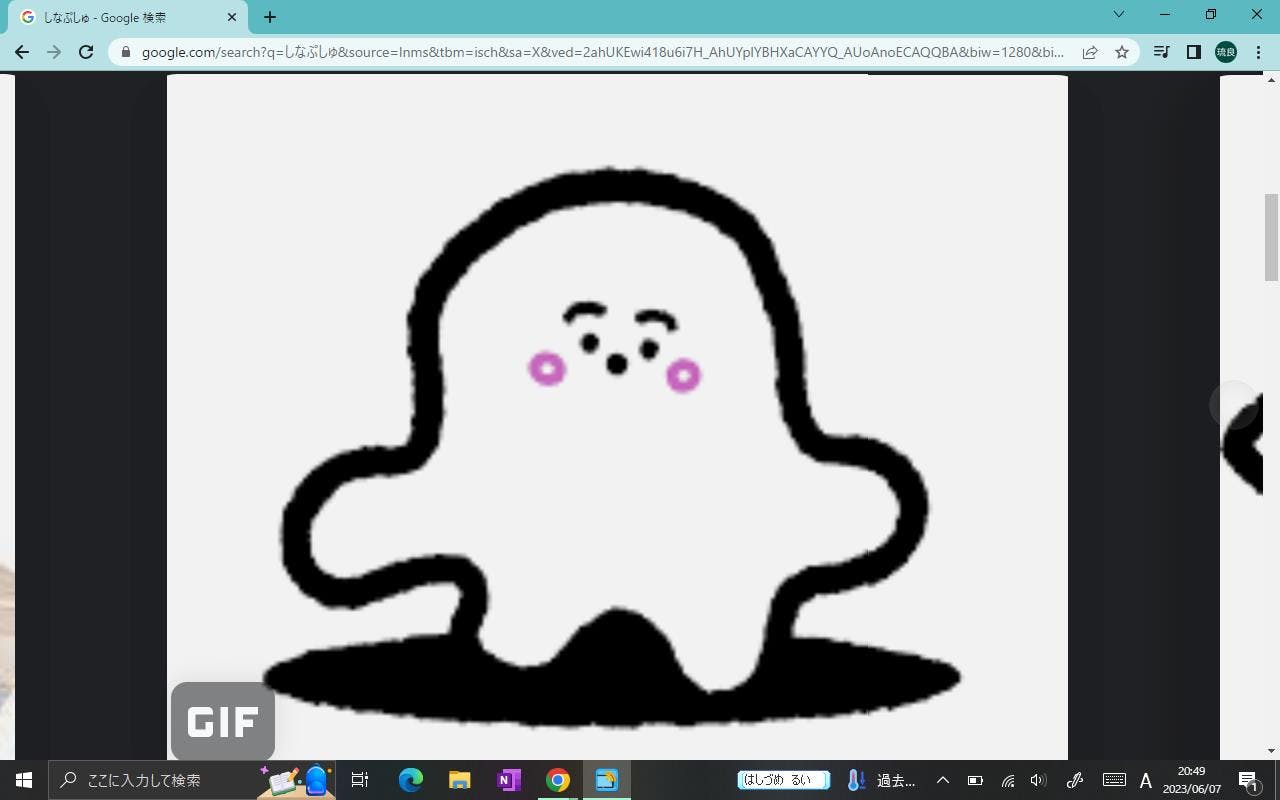Open the Chrome three-dot menu
Viewport: 1280px width, 800px height.
point(1258,52)
